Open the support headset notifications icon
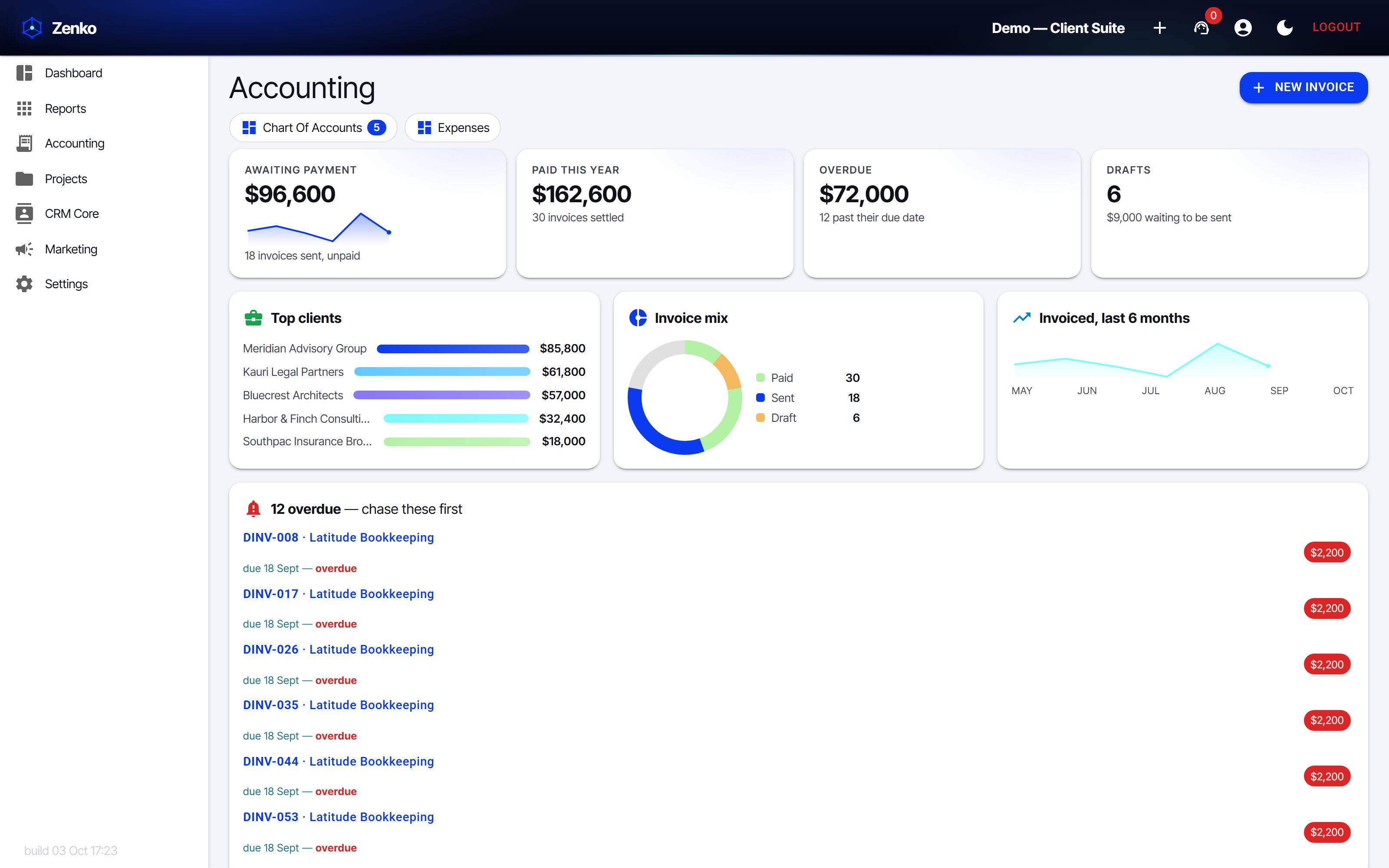 coord(1201,27)
